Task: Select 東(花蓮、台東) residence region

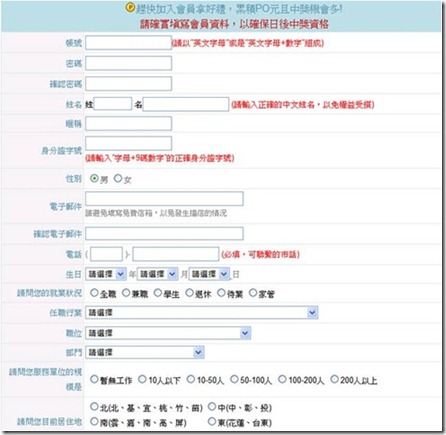Action: [x=212, y=421]
